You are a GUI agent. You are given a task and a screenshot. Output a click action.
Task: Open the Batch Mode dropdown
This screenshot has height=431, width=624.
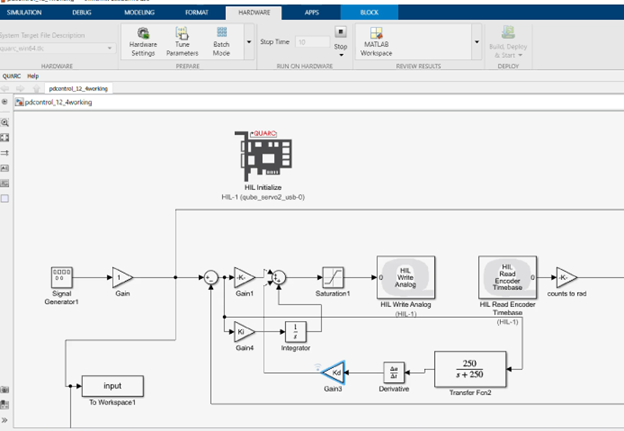222,42
